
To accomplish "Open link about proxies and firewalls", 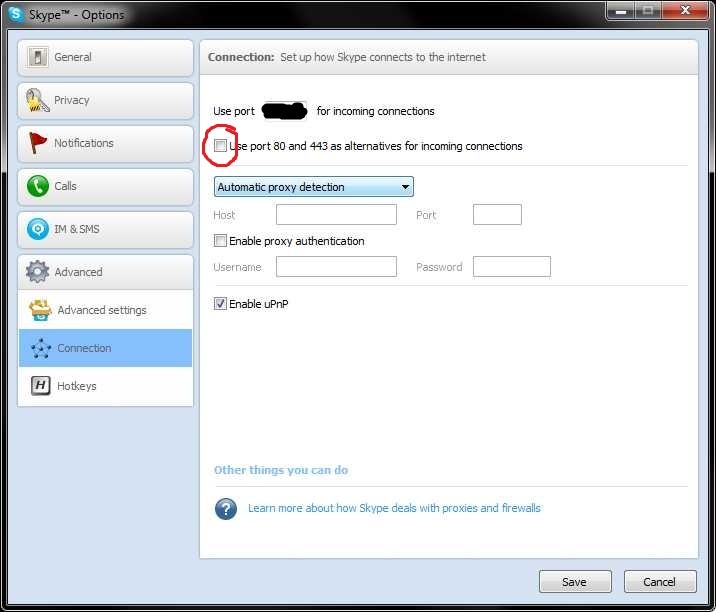I will coord(394,508).
